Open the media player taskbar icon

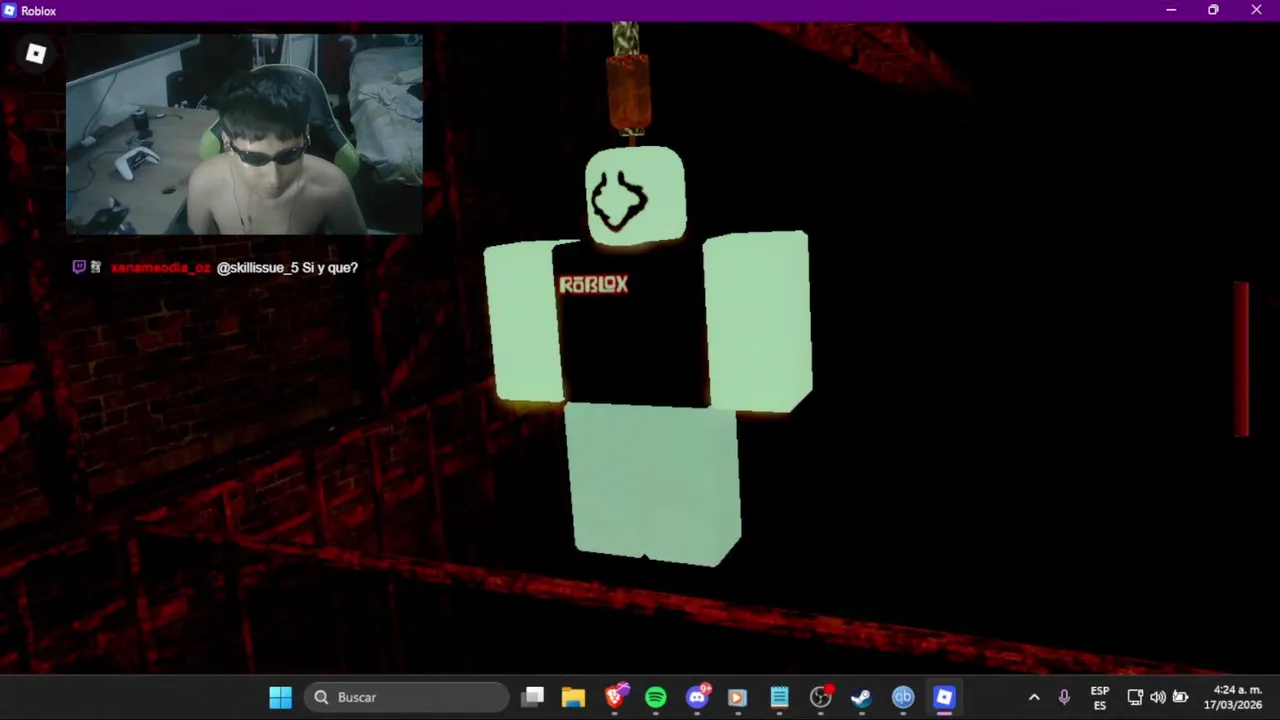point(737,697)
